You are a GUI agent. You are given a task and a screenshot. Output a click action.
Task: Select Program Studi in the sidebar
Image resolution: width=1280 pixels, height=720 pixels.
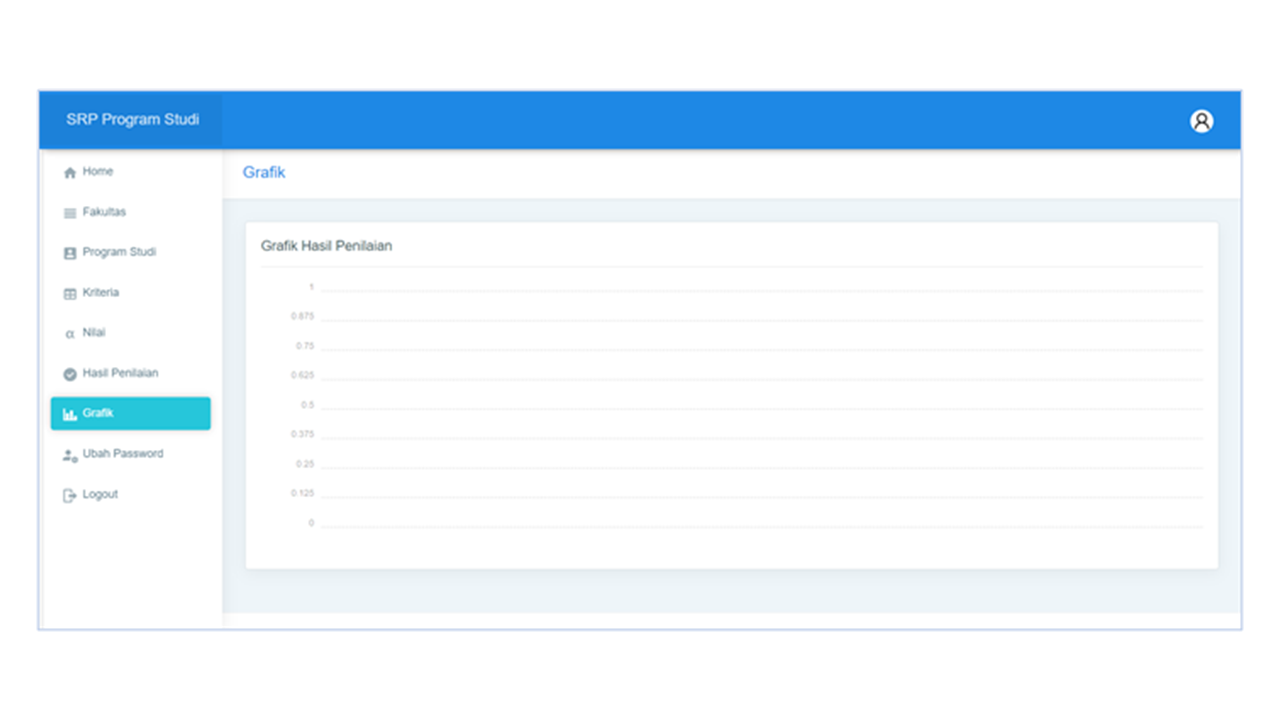pyautogui.click(x=119, y=252)
